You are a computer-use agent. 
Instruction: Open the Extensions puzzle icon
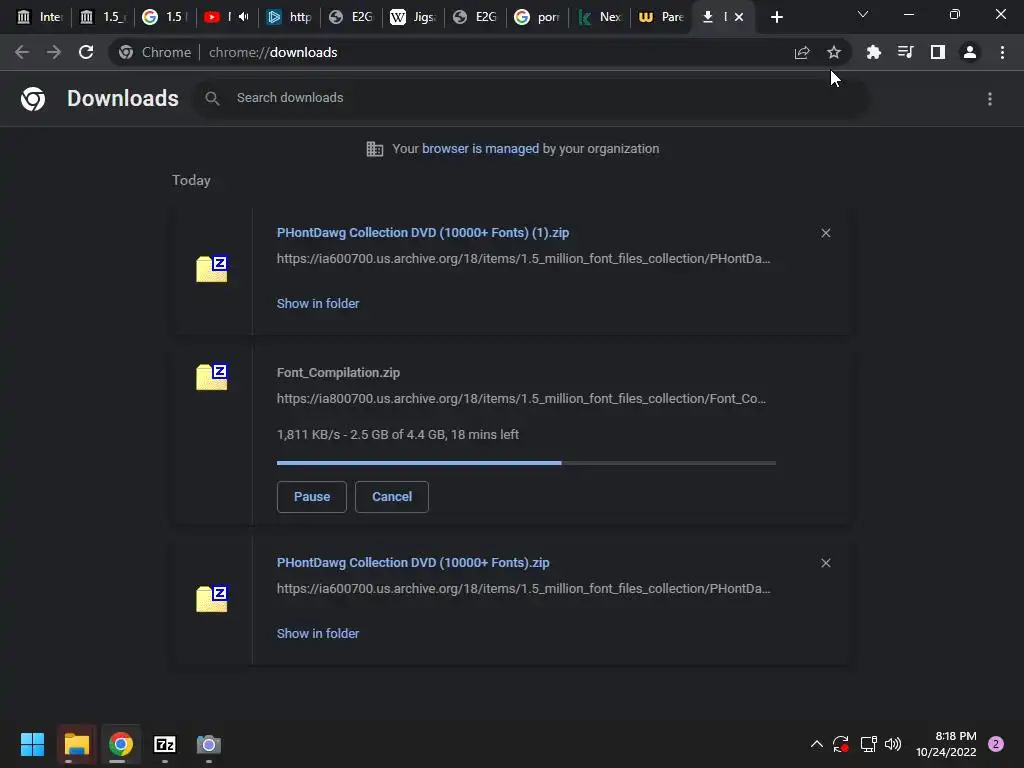click(873, 52)
